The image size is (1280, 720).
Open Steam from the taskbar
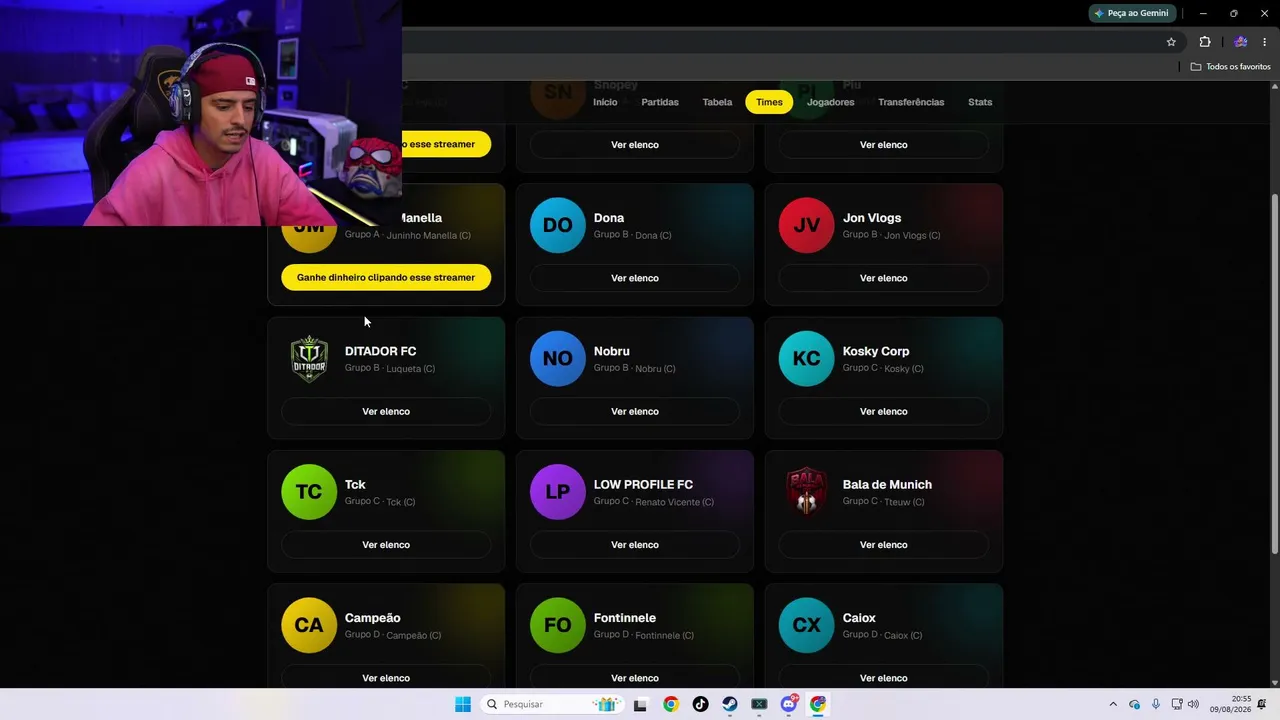coord(730,704)
